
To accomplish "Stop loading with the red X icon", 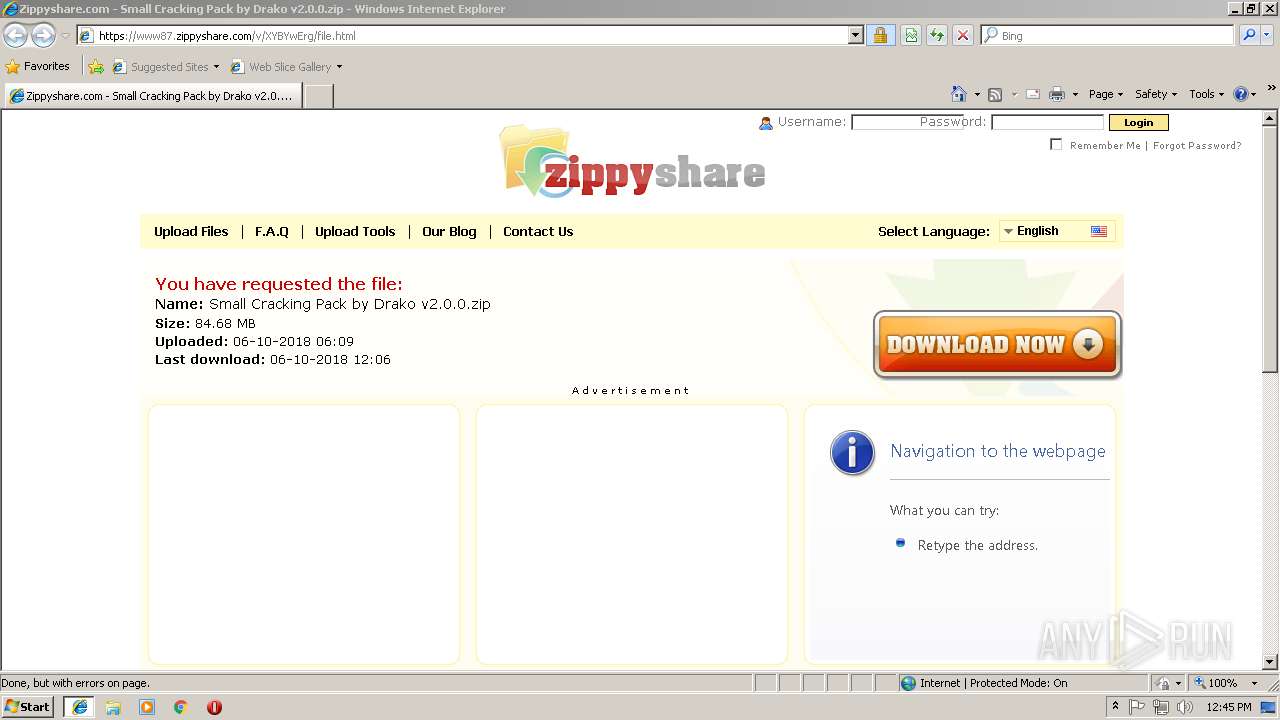I will (x=963, y=35).
